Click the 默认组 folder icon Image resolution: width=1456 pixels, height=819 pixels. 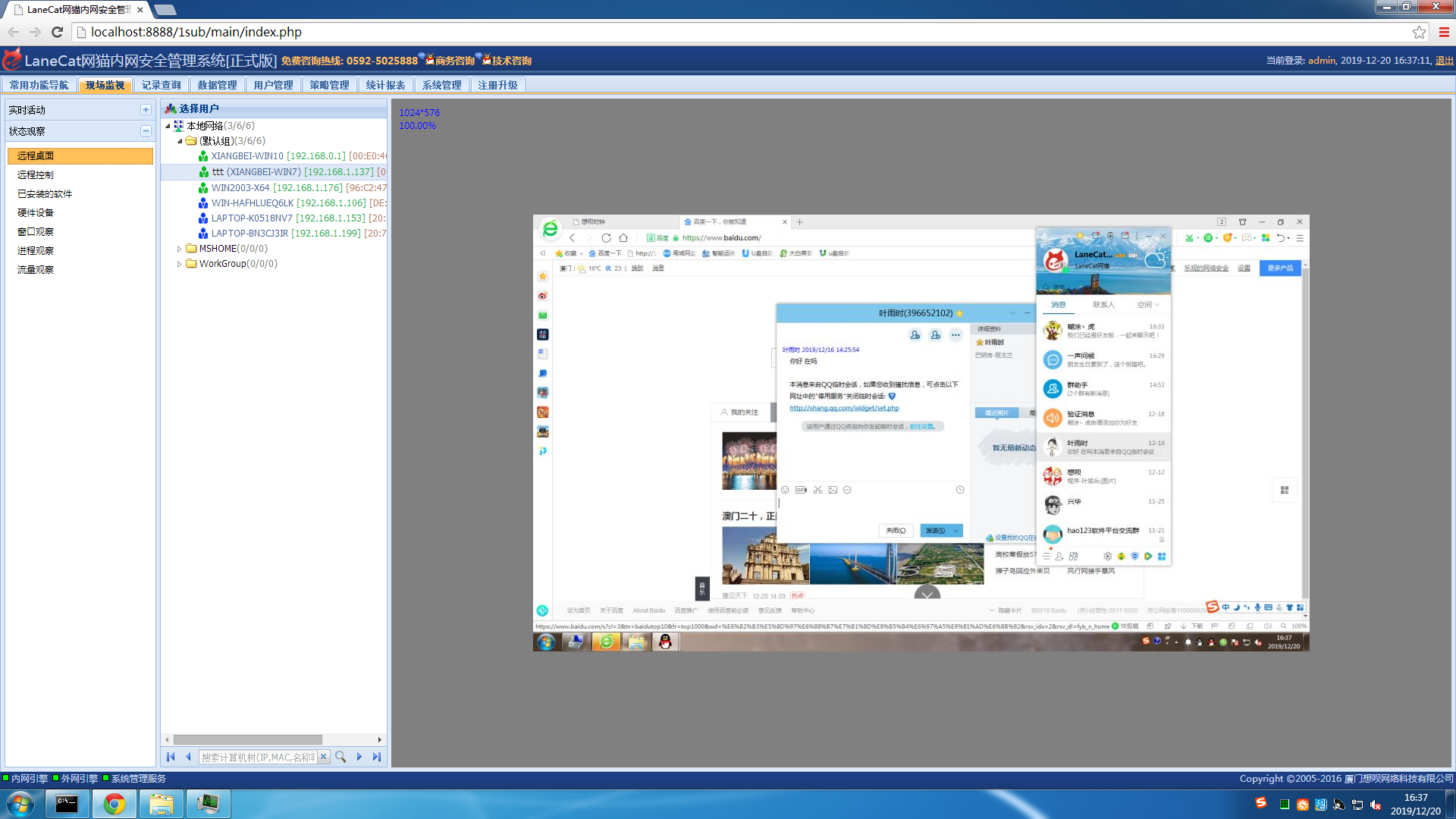[x=191, y=141]
